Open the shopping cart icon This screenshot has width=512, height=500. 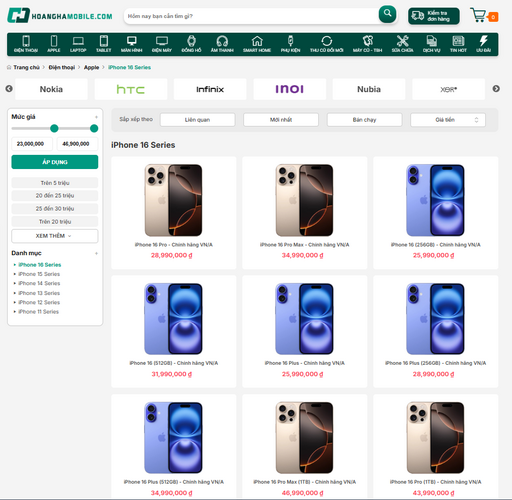(478, 15)
